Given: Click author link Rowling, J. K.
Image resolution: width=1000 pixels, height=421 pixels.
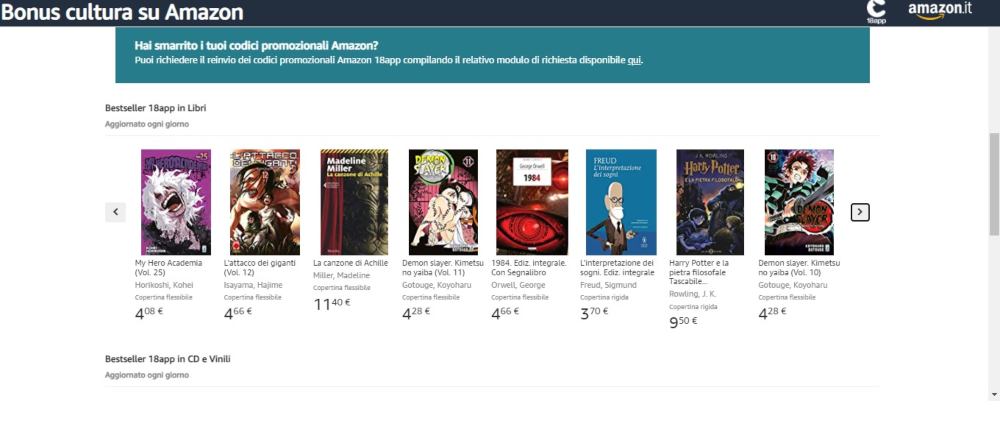Looking at the screenshot, I should pos(693,294).
